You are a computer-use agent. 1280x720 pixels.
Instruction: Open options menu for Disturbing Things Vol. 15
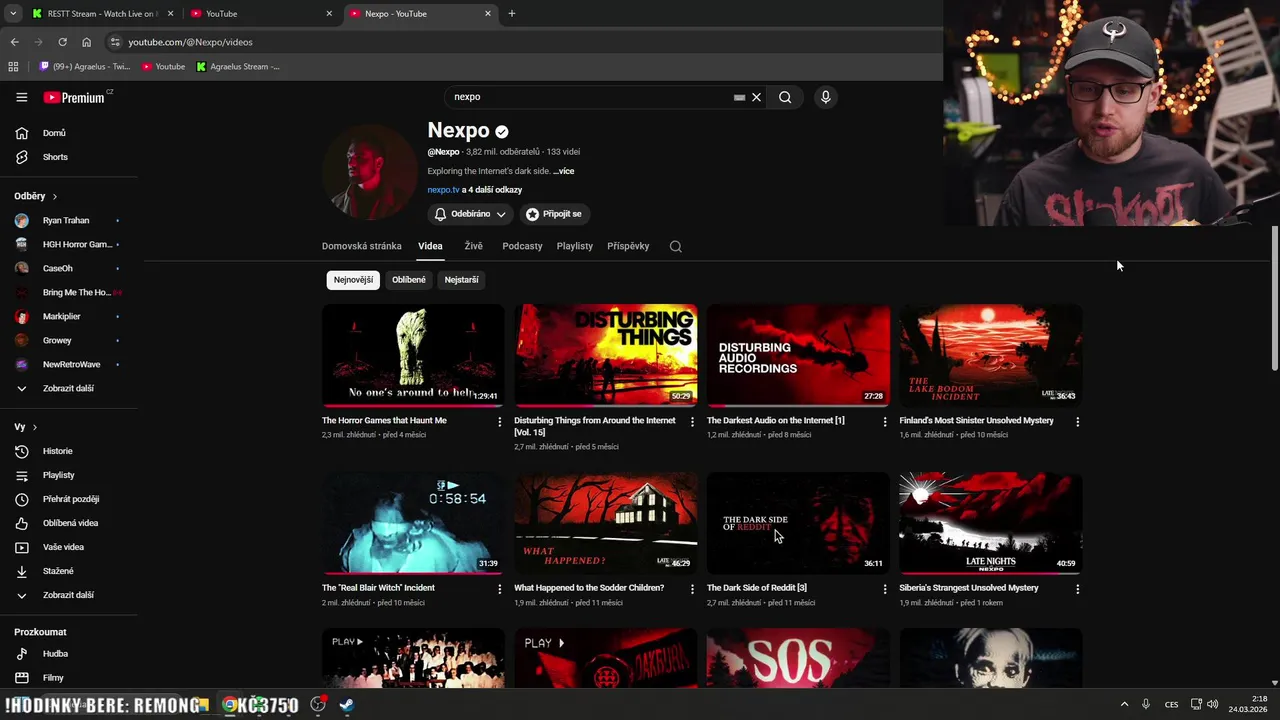point(692,422)
